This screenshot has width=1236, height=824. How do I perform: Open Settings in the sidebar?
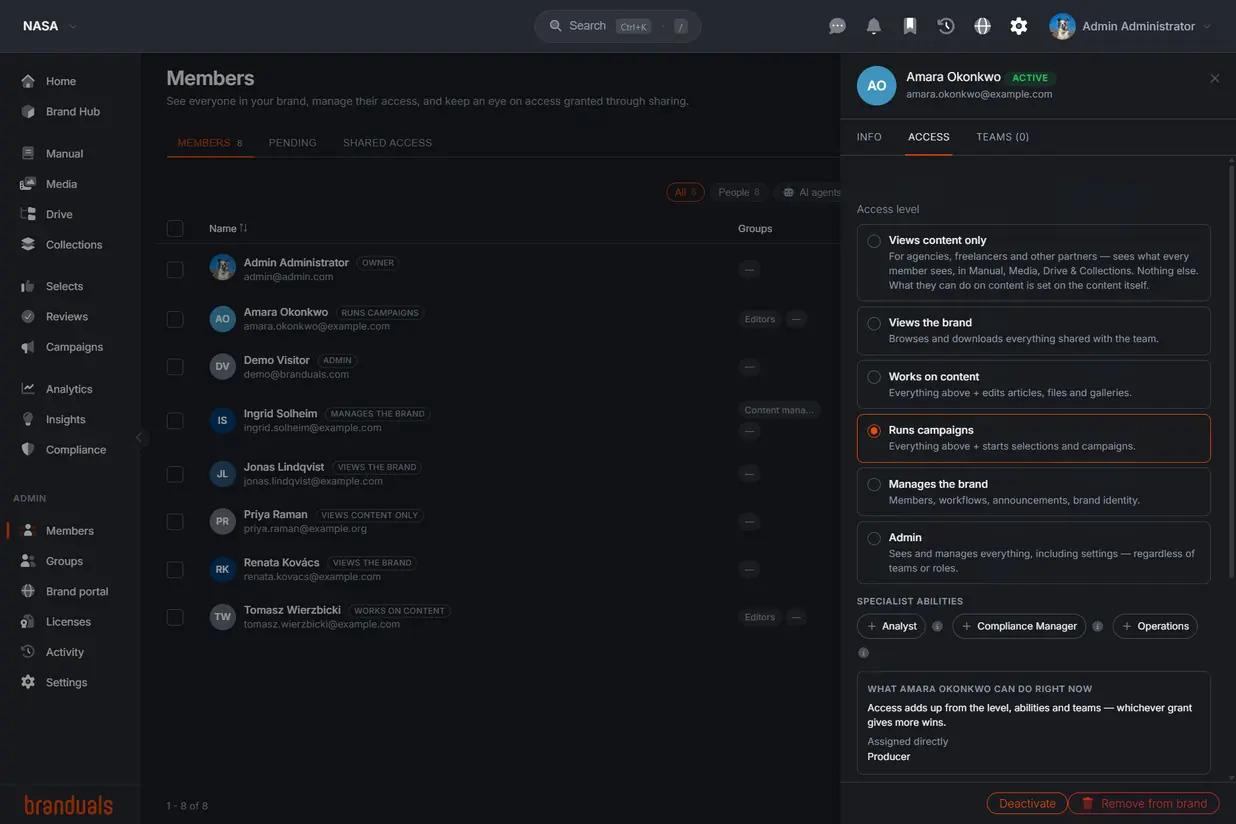tap(66, 682)
